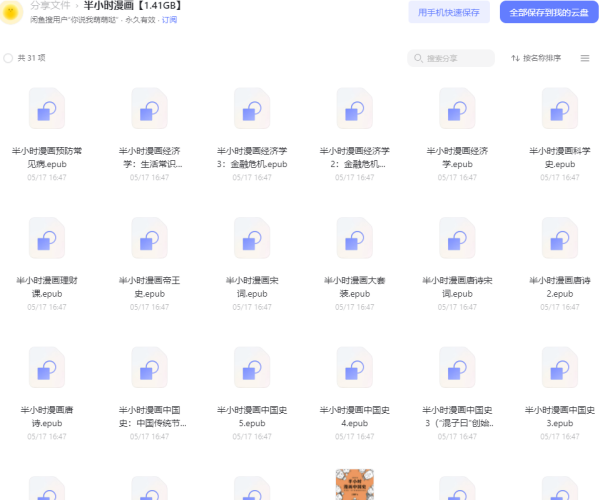Open file icon for 半小时漫画大秦颂.epub
The width and height of the screenshot is (600, 500).
tap(354, 238)
